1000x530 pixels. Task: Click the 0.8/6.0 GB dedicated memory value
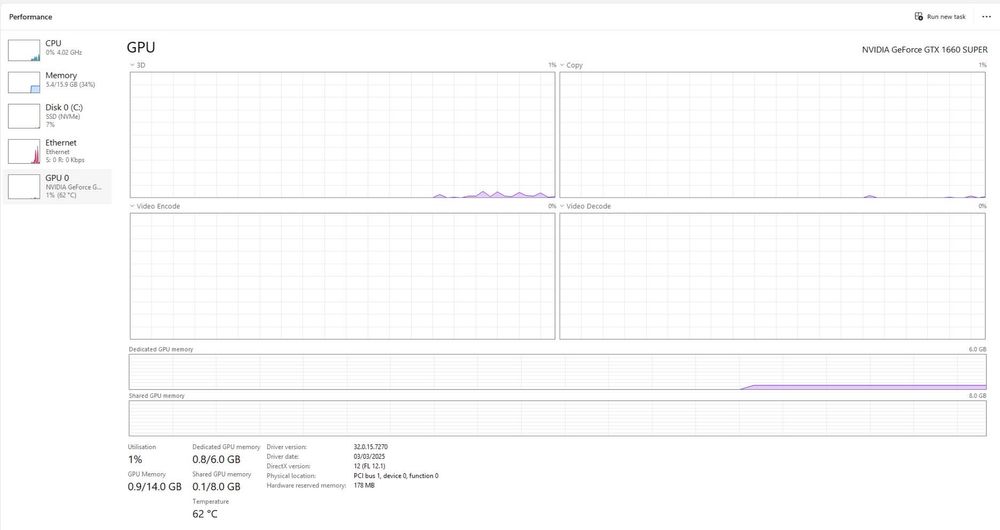pos(216,459)
